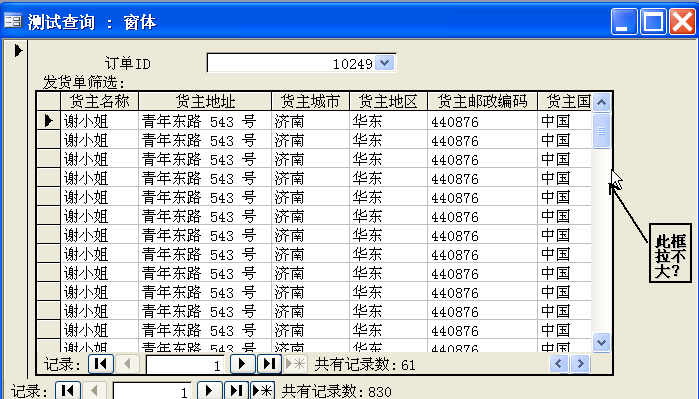
Task: Go to last record in main form navigator
Action: (236, 391)
